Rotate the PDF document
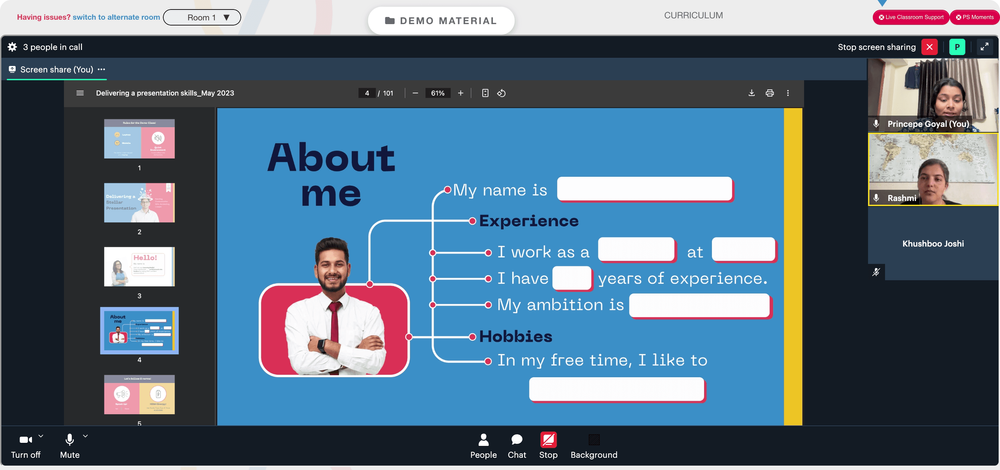The image size is (1000, 470). coord(501,93)
